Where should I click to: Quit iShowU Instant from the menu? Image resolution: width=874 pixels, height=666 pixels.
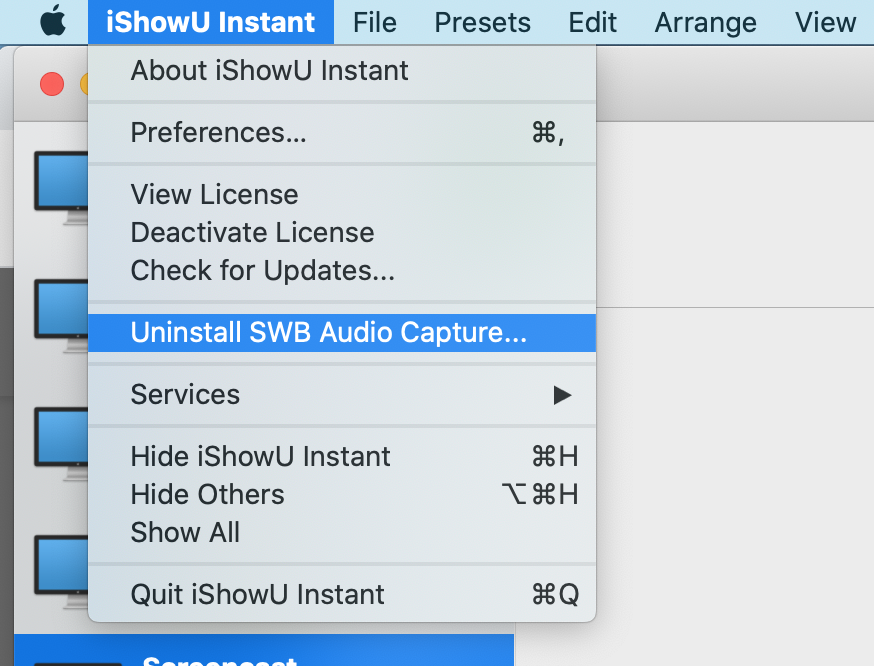click(x=257, y=595)
